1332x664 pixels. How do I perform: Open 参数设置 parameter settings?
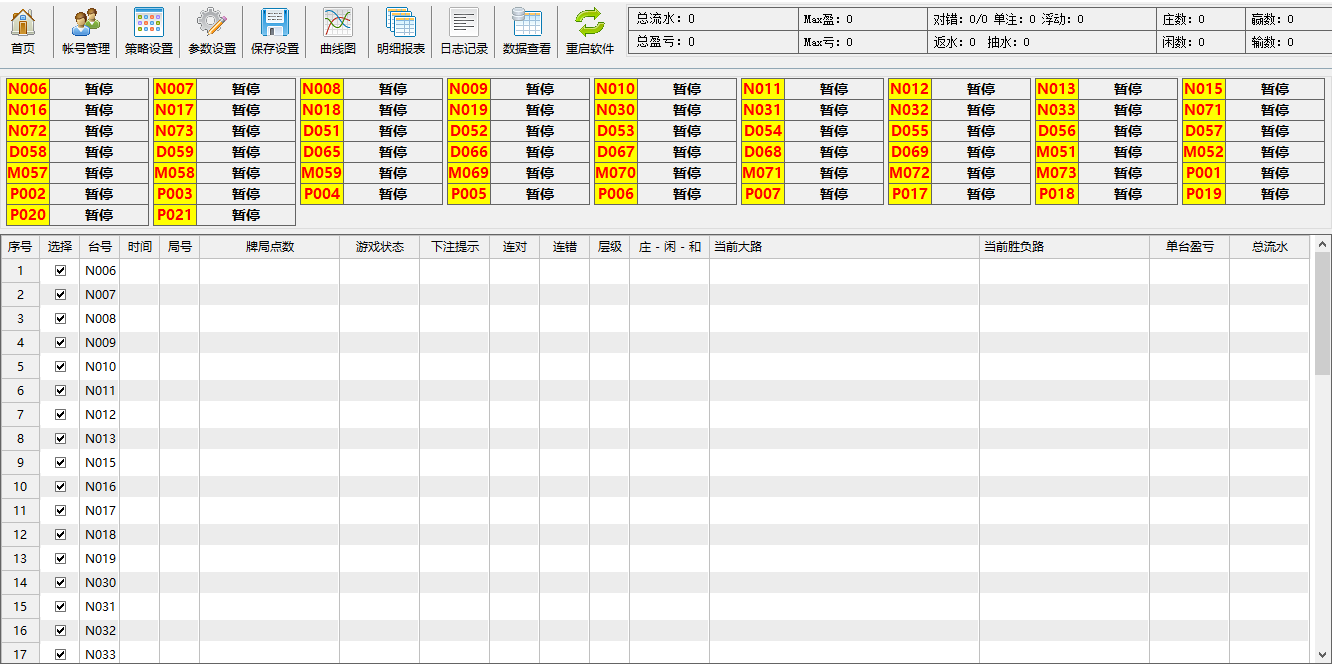click(x=212, y=31)
